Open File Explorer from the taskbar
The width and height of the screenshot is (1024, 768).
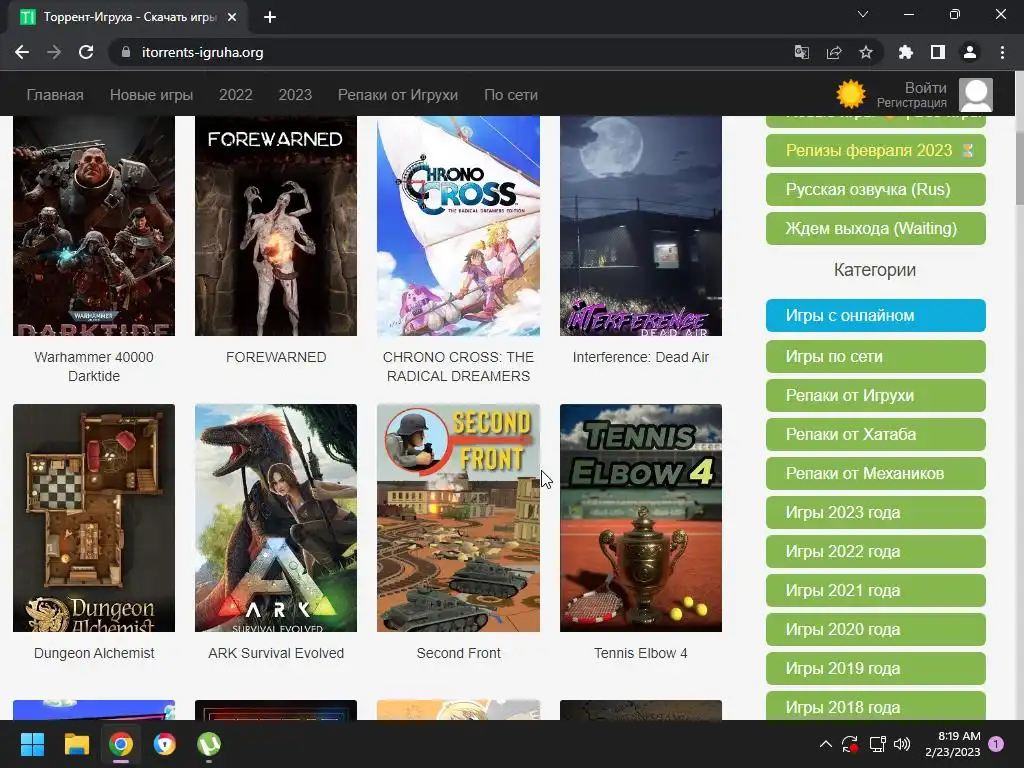point(76,744)
